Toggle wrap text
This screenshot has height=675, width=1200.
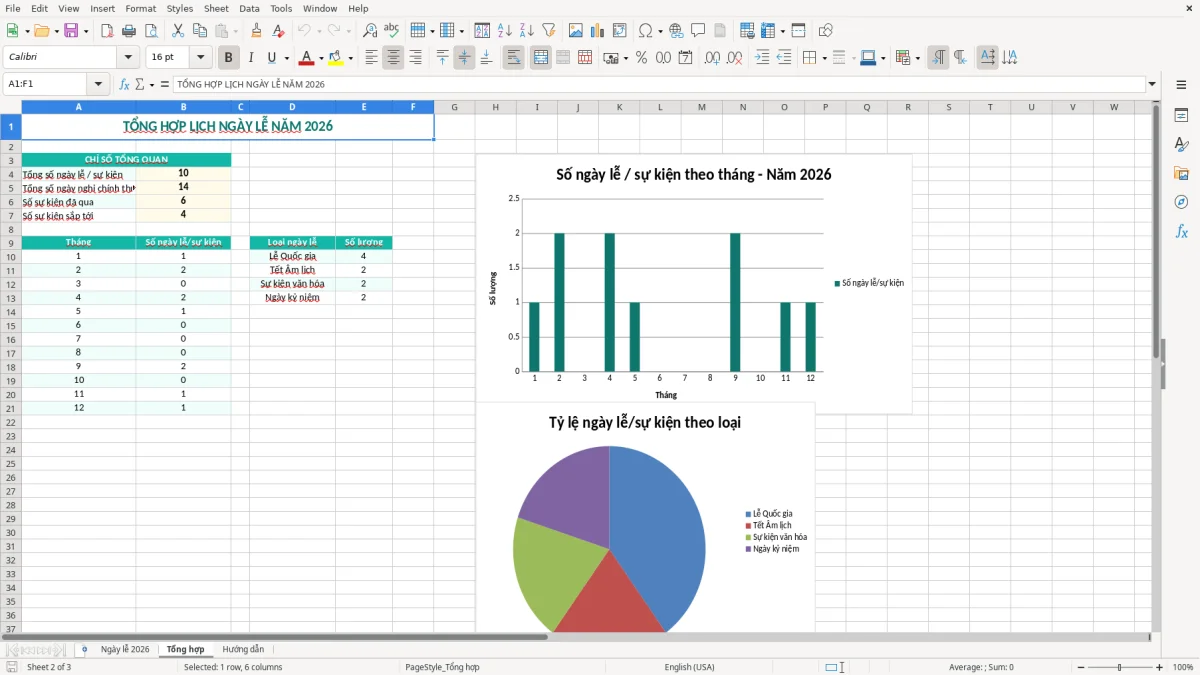point(514,58)
